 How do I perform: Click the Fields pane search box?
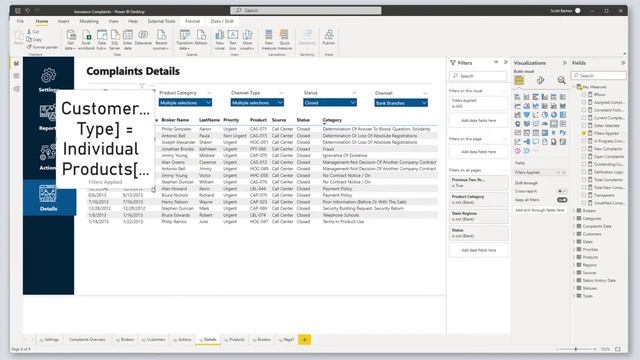coord(598,76)
